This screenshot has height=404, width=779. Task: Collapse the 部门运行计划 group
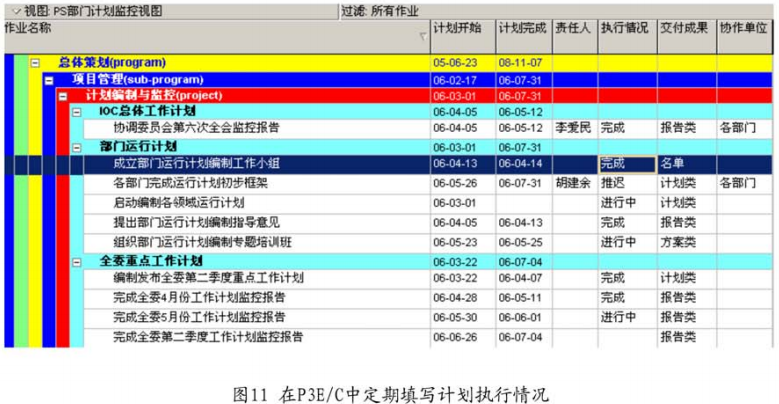[75, 146]
